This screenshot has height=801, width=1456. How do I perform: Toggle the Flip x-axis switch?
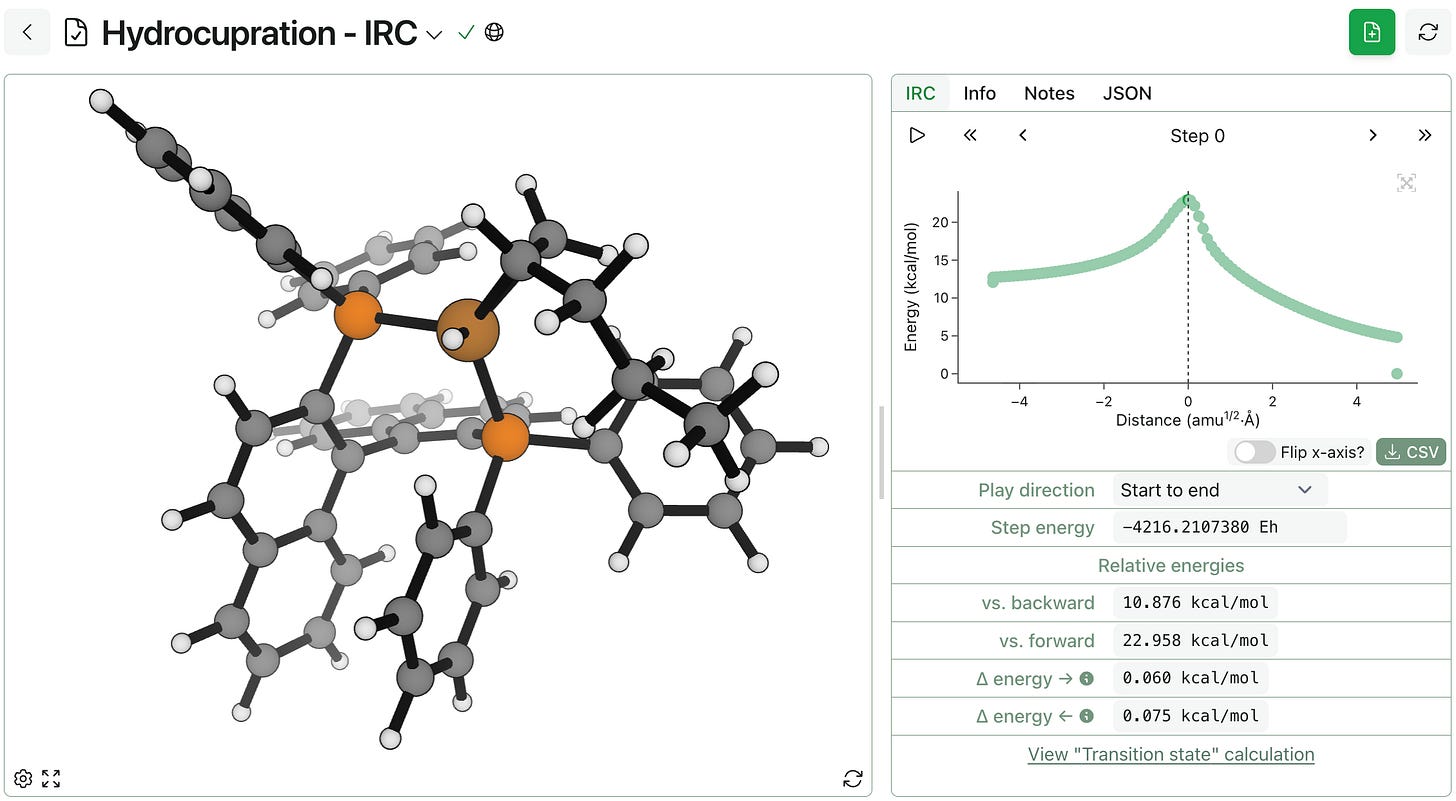(x=1255, y=452)
